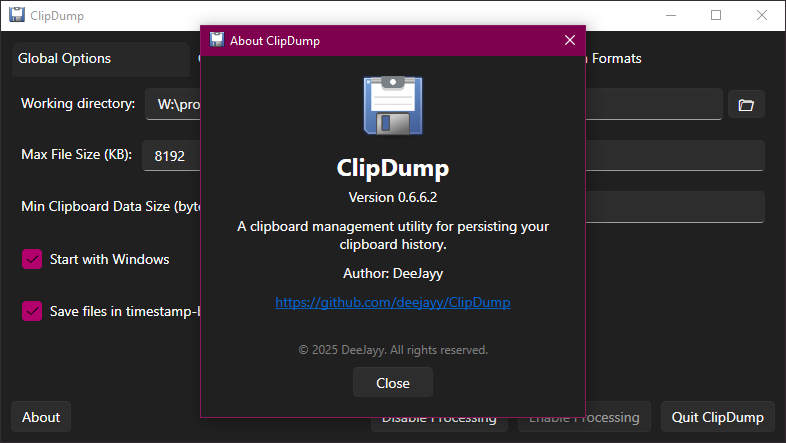Toggle the Start with Windows checkbox
The image size is (786, 443).
(32, 259)
